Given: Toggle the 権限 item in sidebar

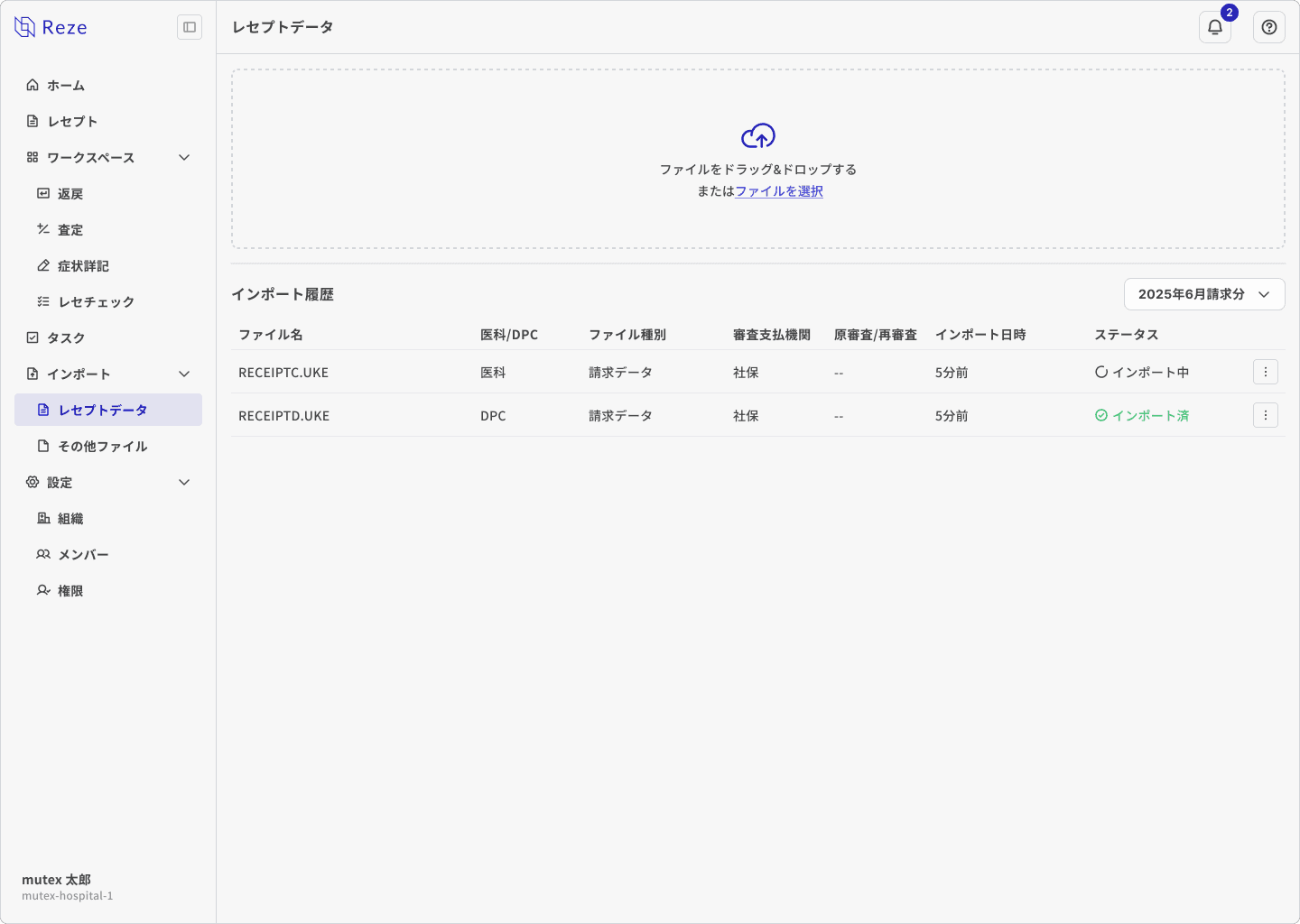Looking at the screenshot, I should coord(72,590).
